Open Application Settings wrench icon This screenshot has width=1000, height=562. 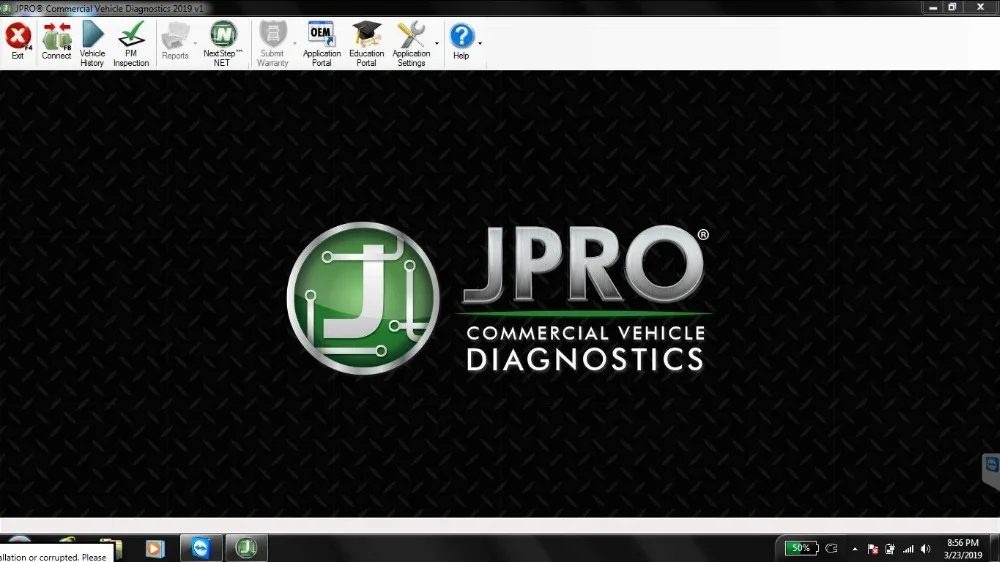click(411, 43)
